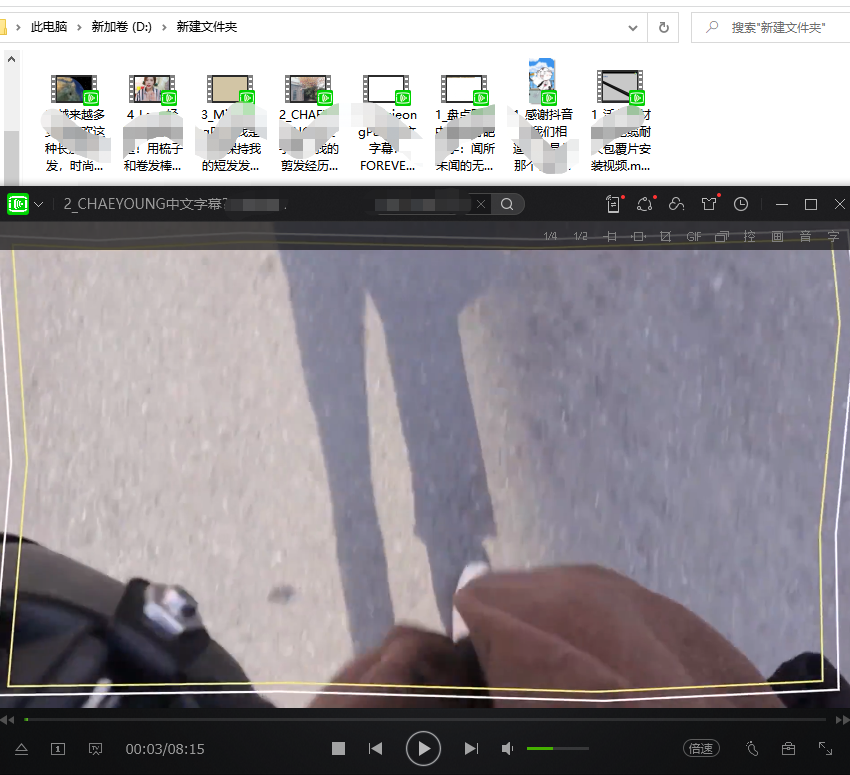Viewport: 850px width, 775px height.
Task: Click the fast-forward arrows at progress bar end
Action: [x=842, y=720]
